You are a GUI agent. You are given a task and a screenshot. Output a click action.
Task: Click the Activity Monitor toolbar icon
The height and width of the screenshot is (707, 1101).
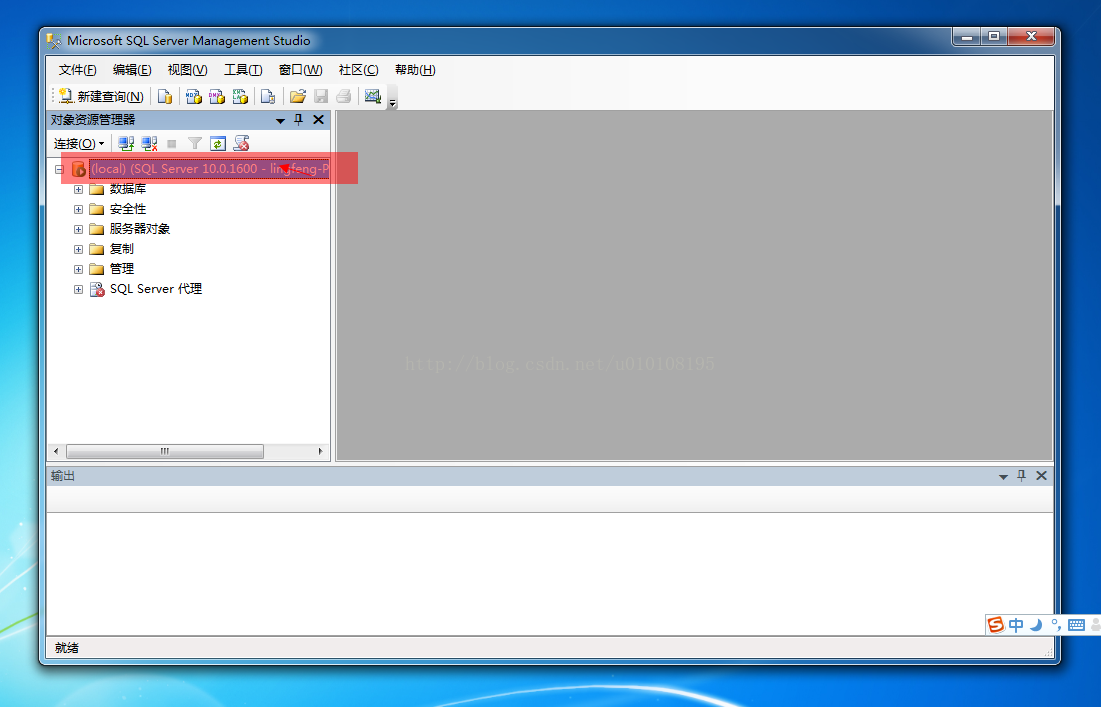(x=373, y=96)
